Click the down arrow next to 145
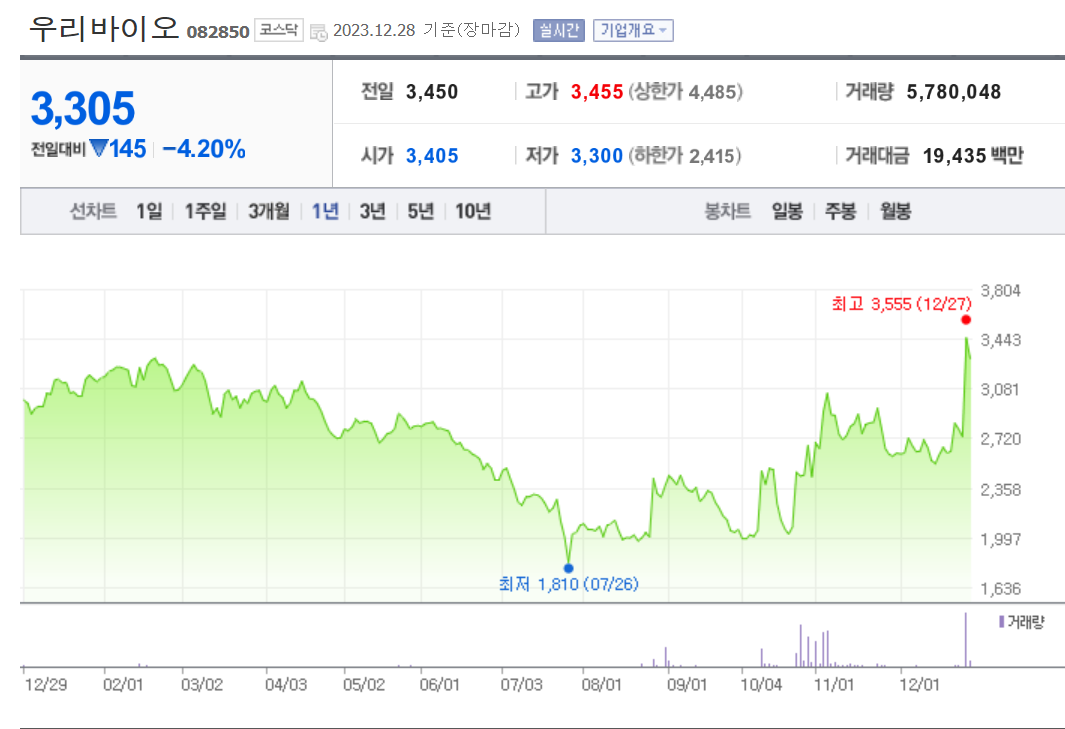This screenshot has width=1065, height=729. coord(98,147)
